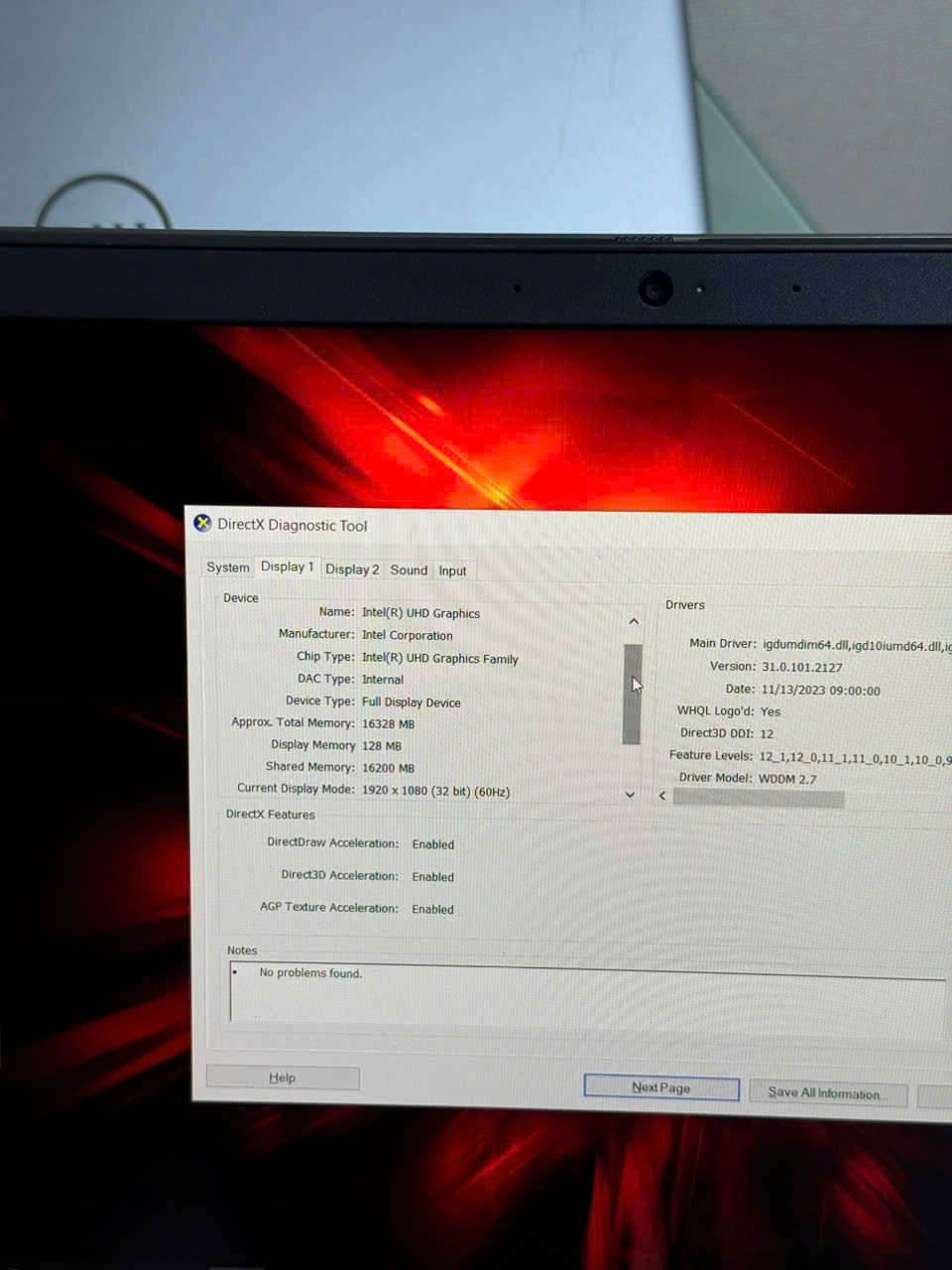Screen dimensions: 952x1270
Task: Click the Drivers panel scroll-left arrow
Action: tap(662, 795)
